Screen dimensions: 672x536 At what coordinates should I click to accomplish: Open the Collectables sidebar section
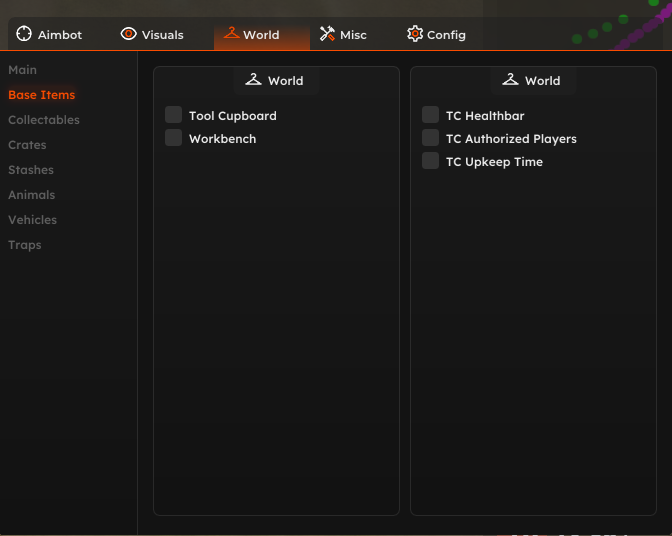pos(44,120)
